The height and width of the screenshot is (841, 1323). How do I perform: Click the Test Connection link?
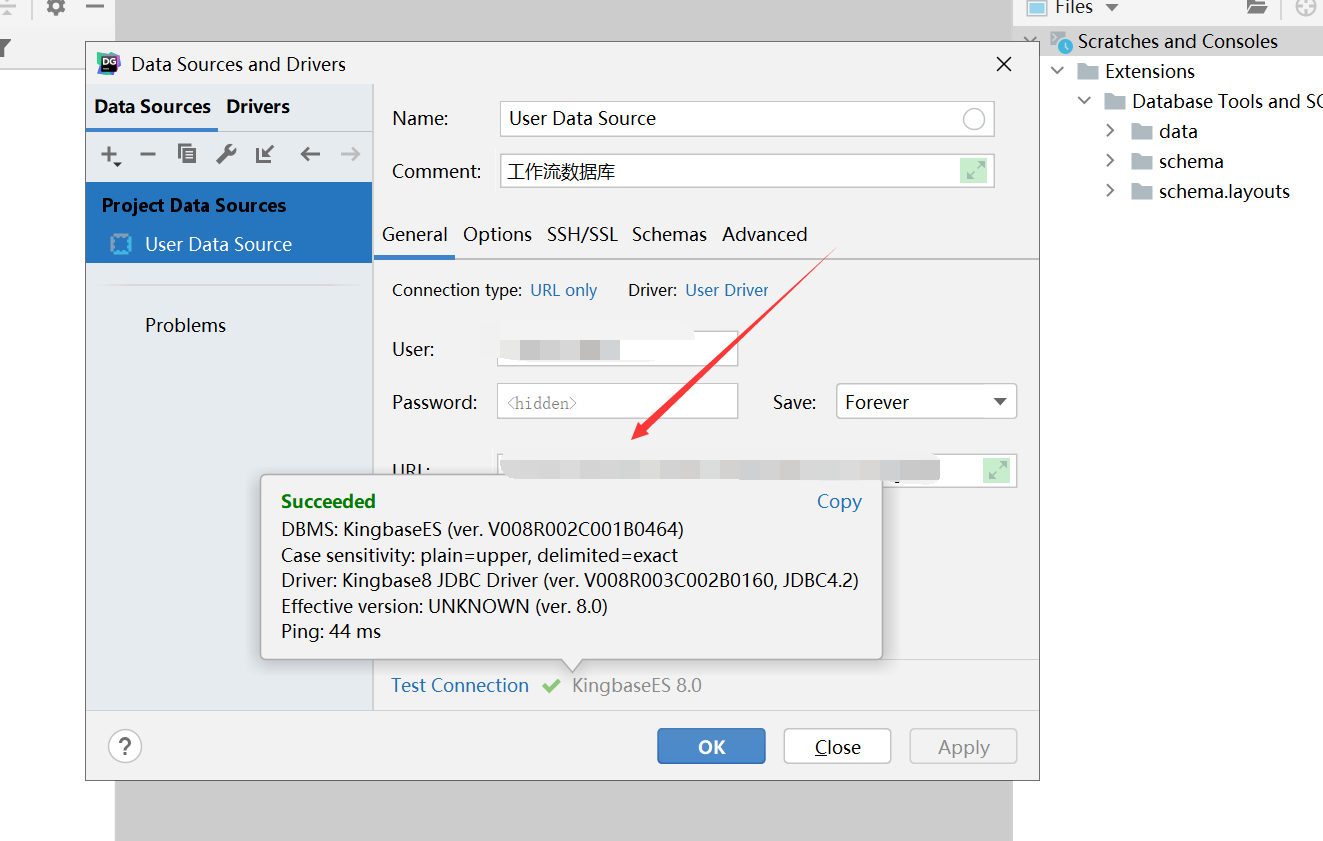click(460, 686)
